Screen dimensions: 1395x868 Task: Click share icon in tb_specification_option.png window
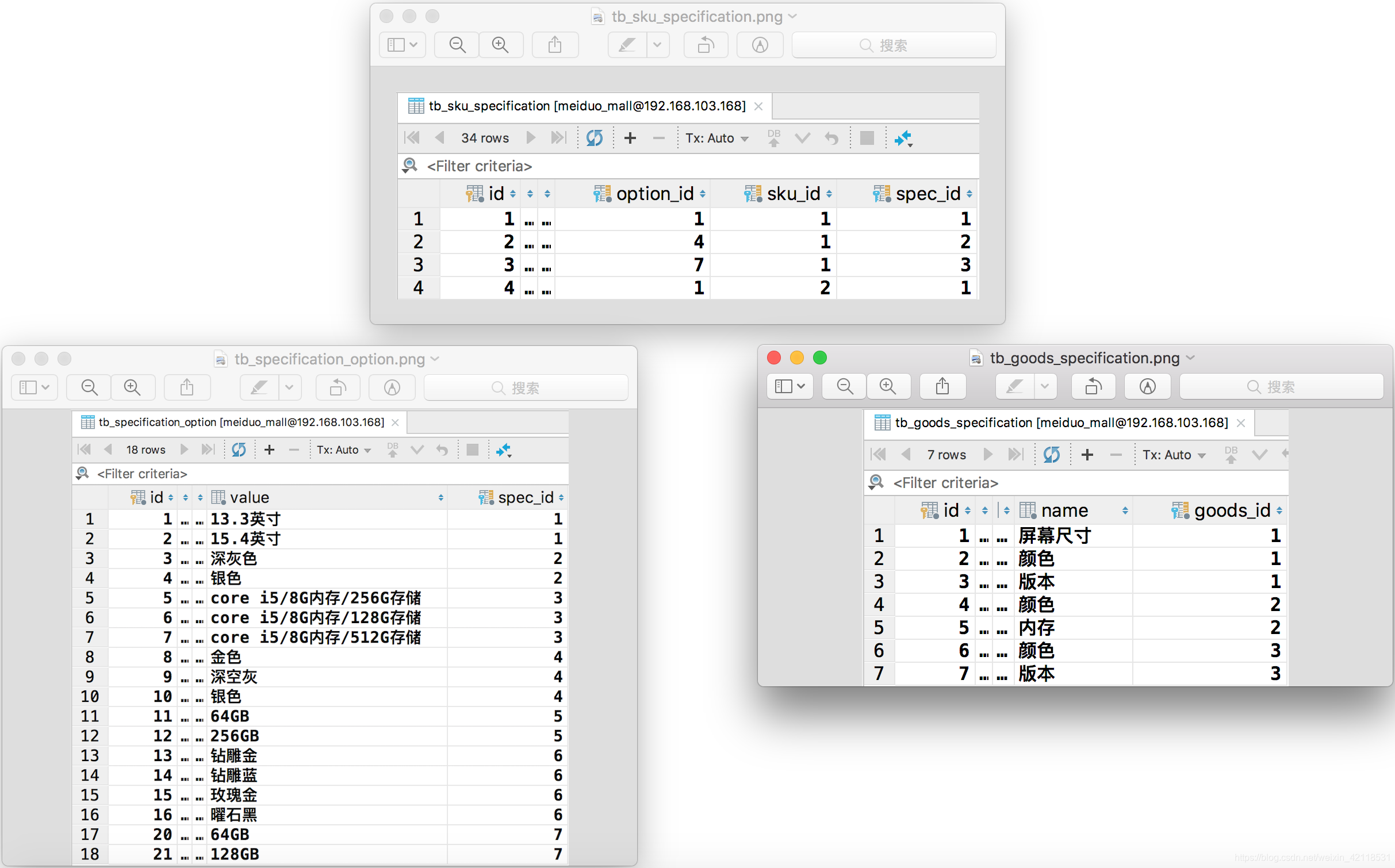coord(187,387)
